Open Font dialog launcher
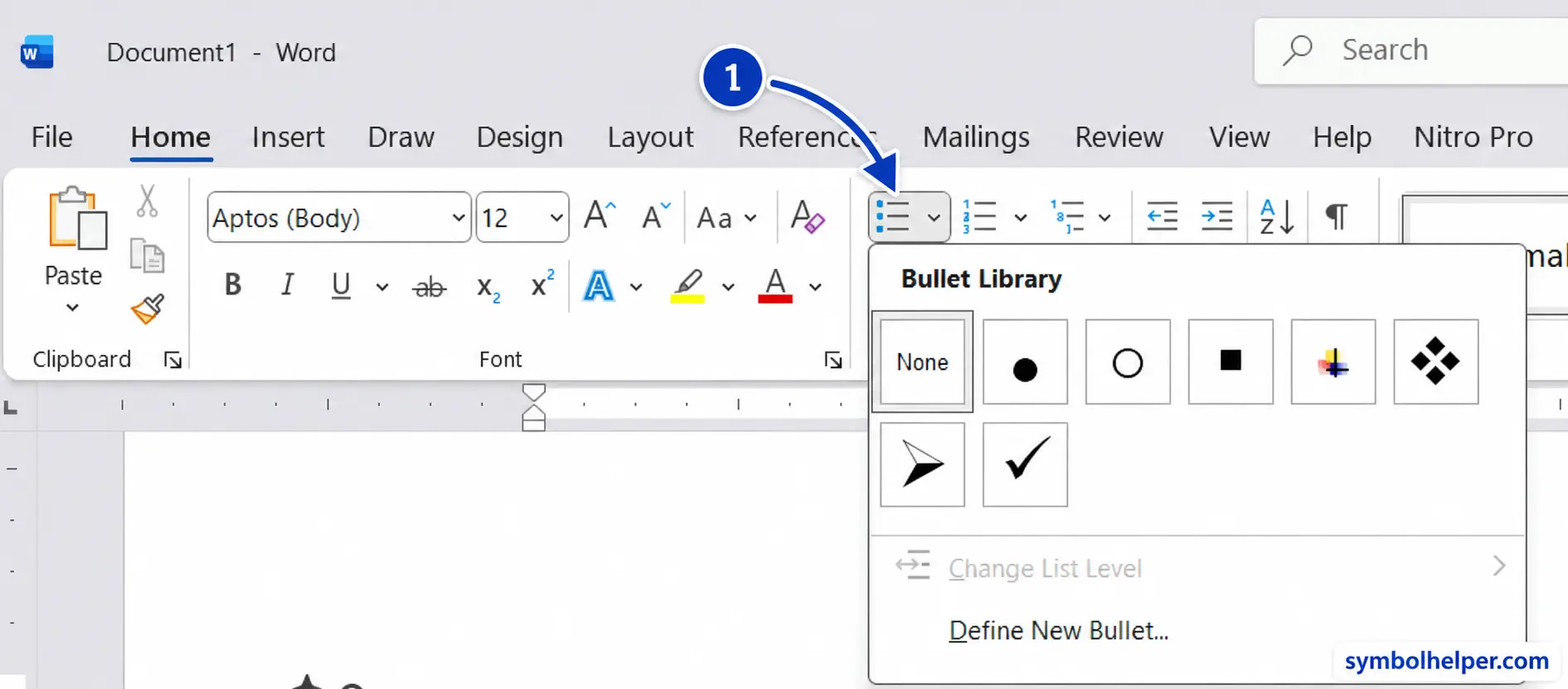The width and height of the screenshot is (1568, 689). click(x=833, y=360)
